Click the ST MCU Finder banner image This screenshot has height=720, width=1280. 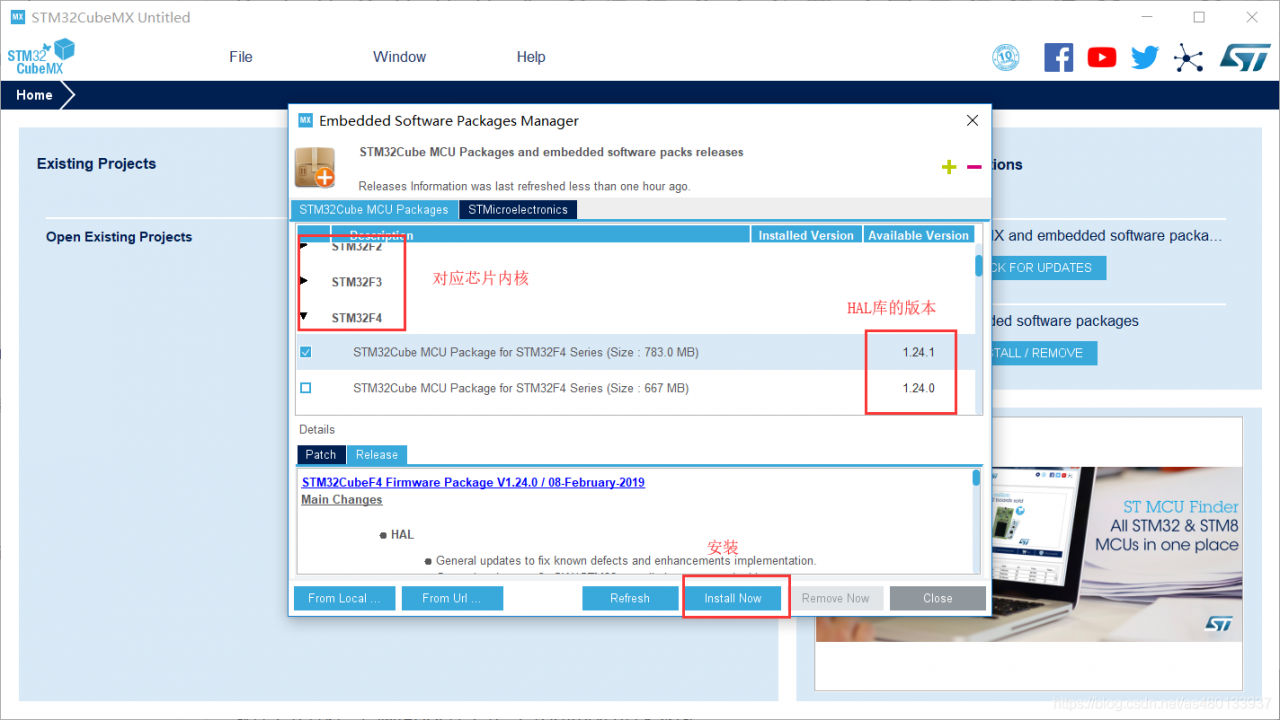[x=1029, y=554]
